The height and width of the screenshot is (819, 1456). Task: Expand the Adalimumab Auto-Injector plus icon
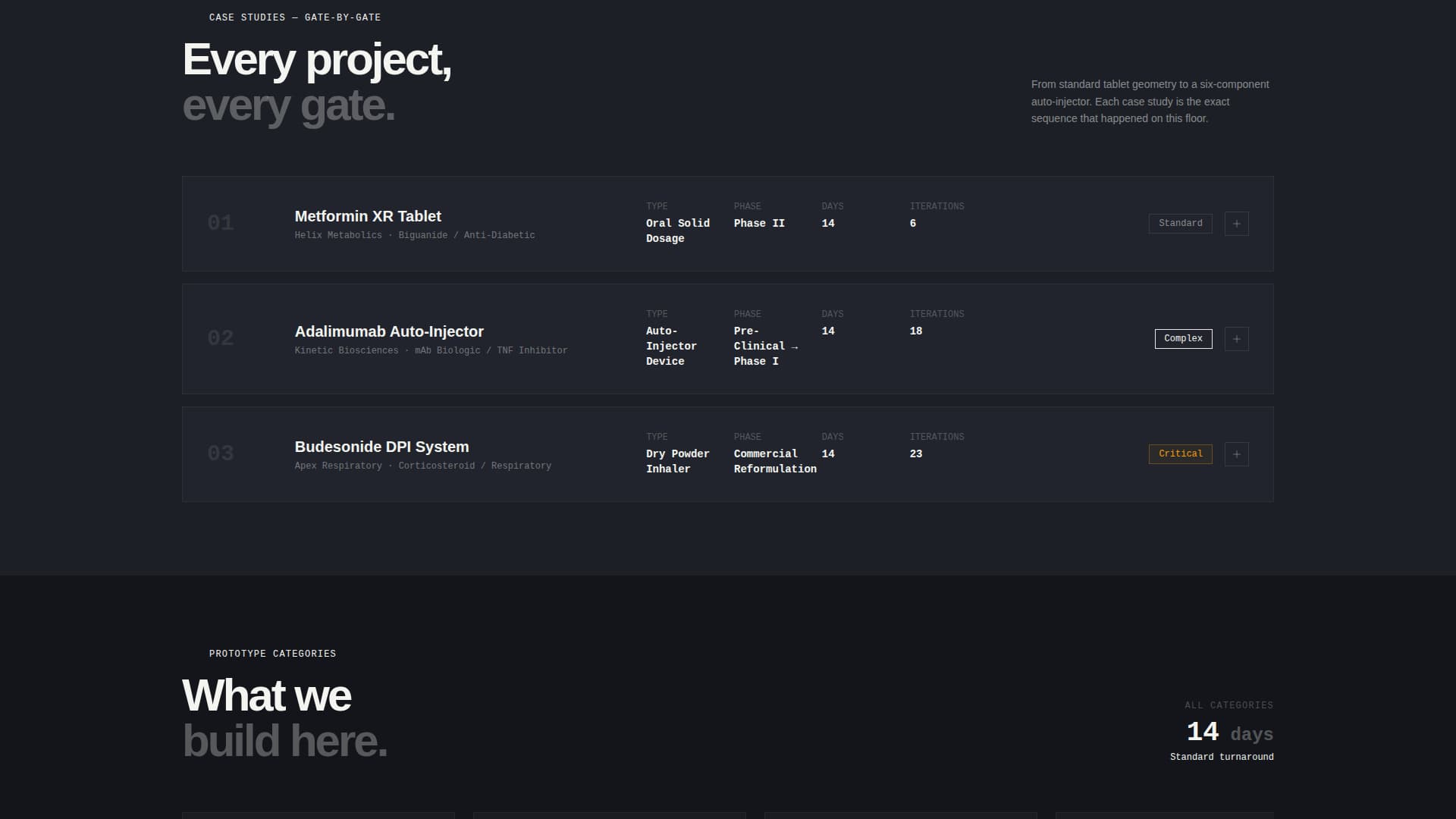click(x=1236, y=339)
